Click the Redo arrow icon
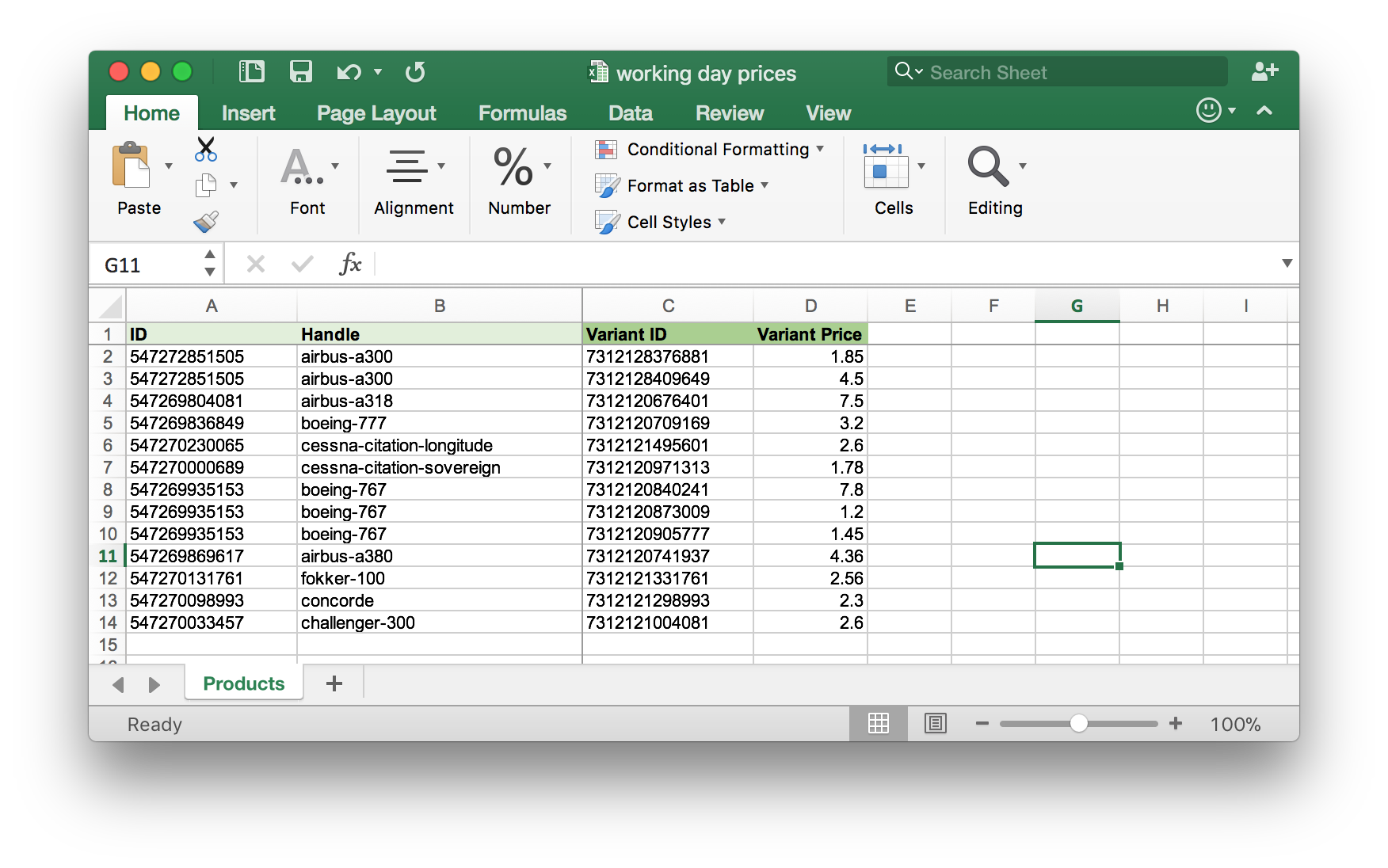The width and height of the screenshot is (1388, 868). click(415, 72)
